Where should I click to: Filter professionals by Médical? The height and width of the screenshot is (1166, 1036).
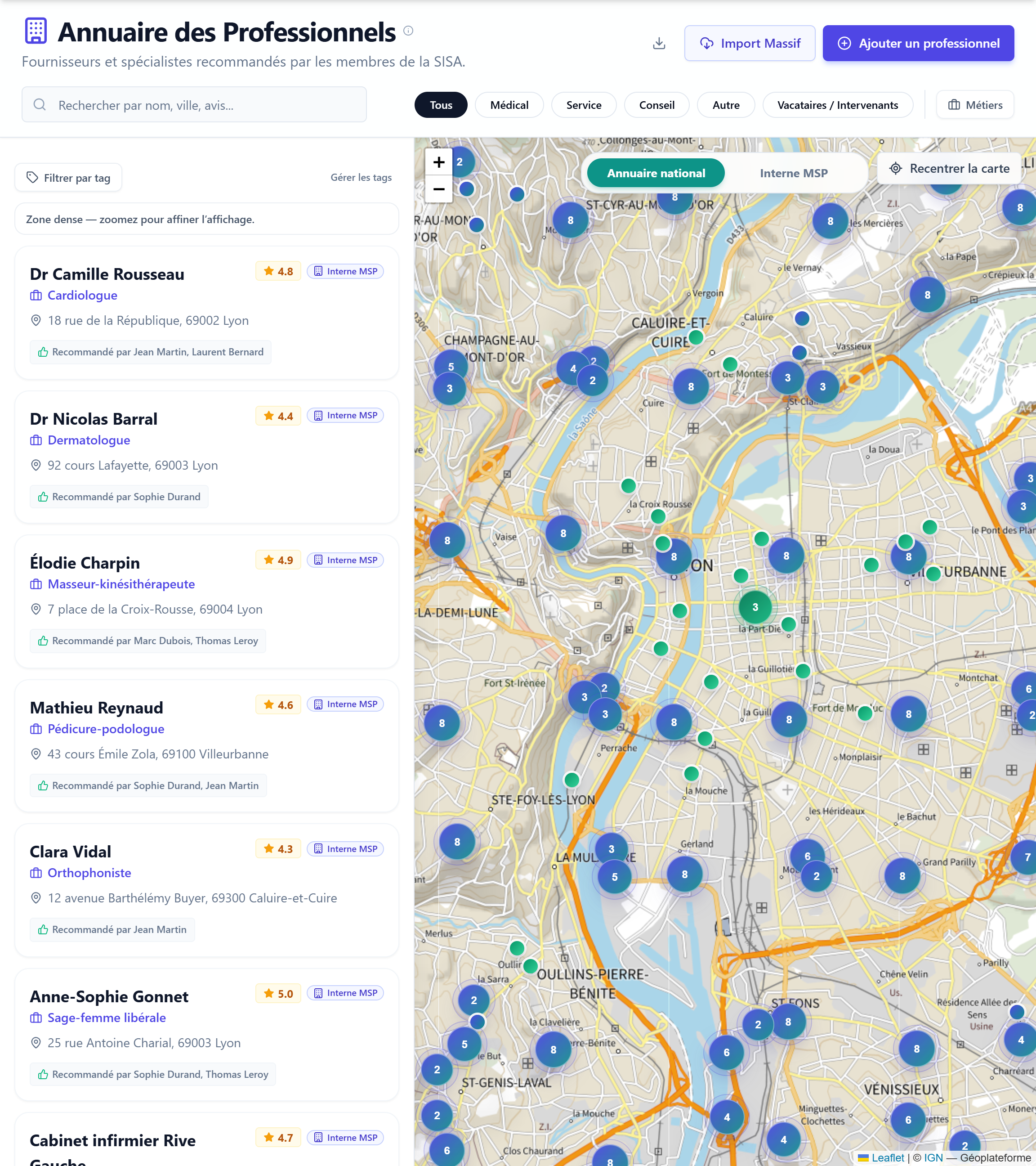[509, 105]
